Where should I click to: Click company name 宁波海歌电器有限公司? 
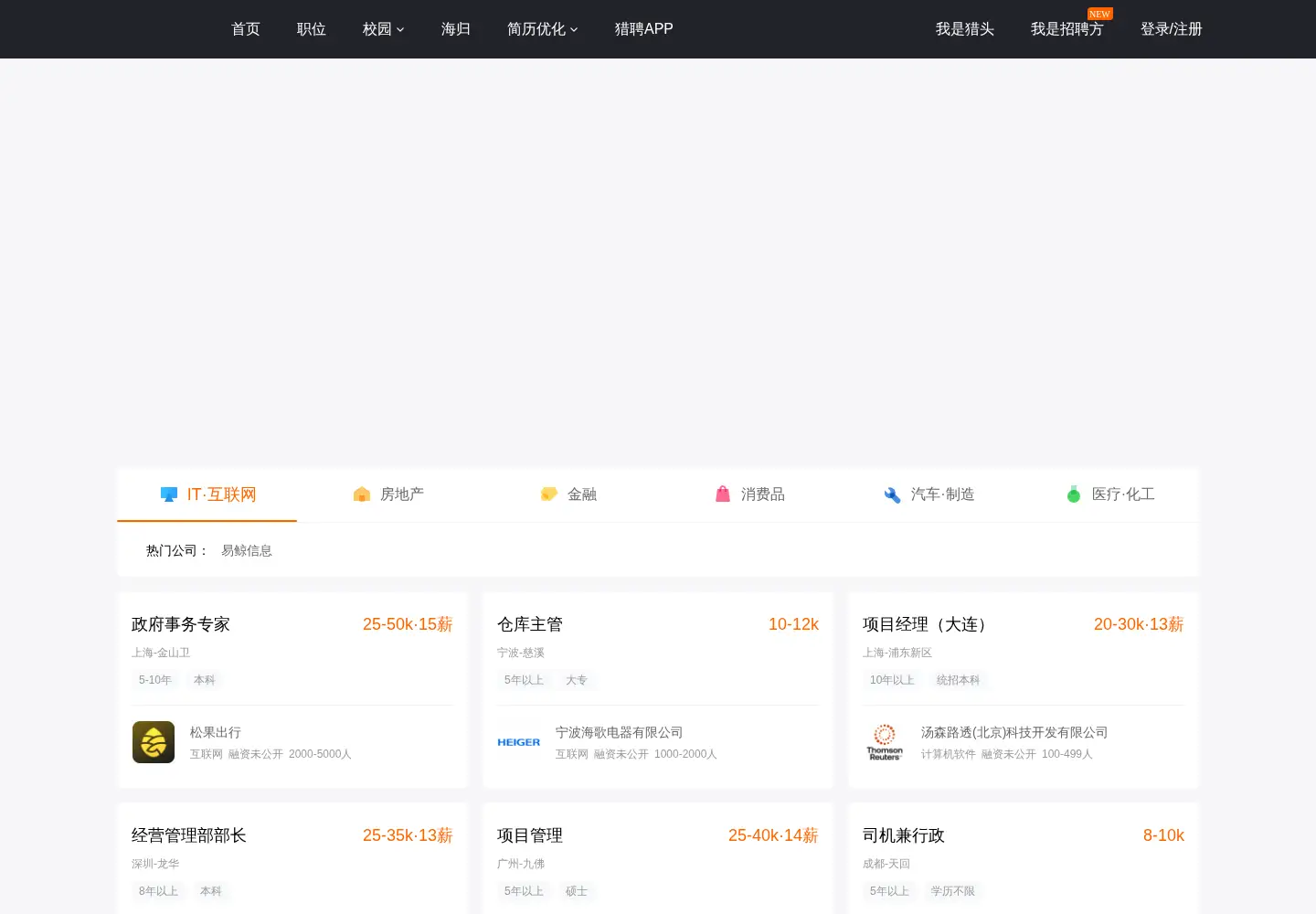click(x=620, y=732)
